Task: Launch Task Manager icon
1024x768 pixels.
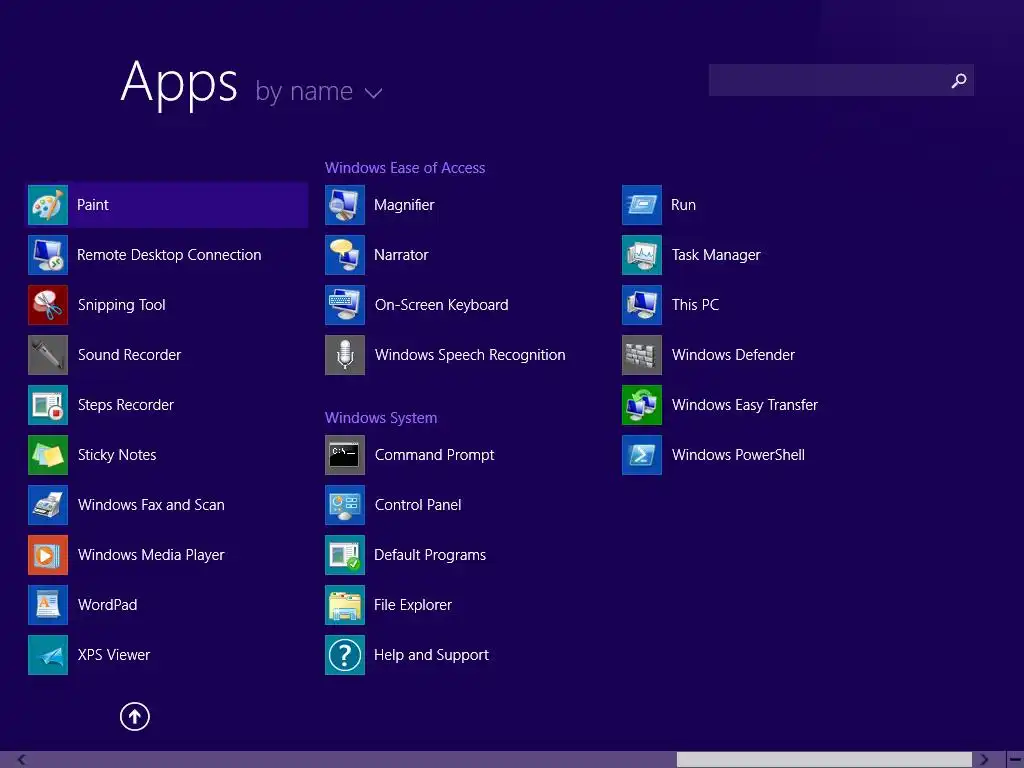Action: 642,255
